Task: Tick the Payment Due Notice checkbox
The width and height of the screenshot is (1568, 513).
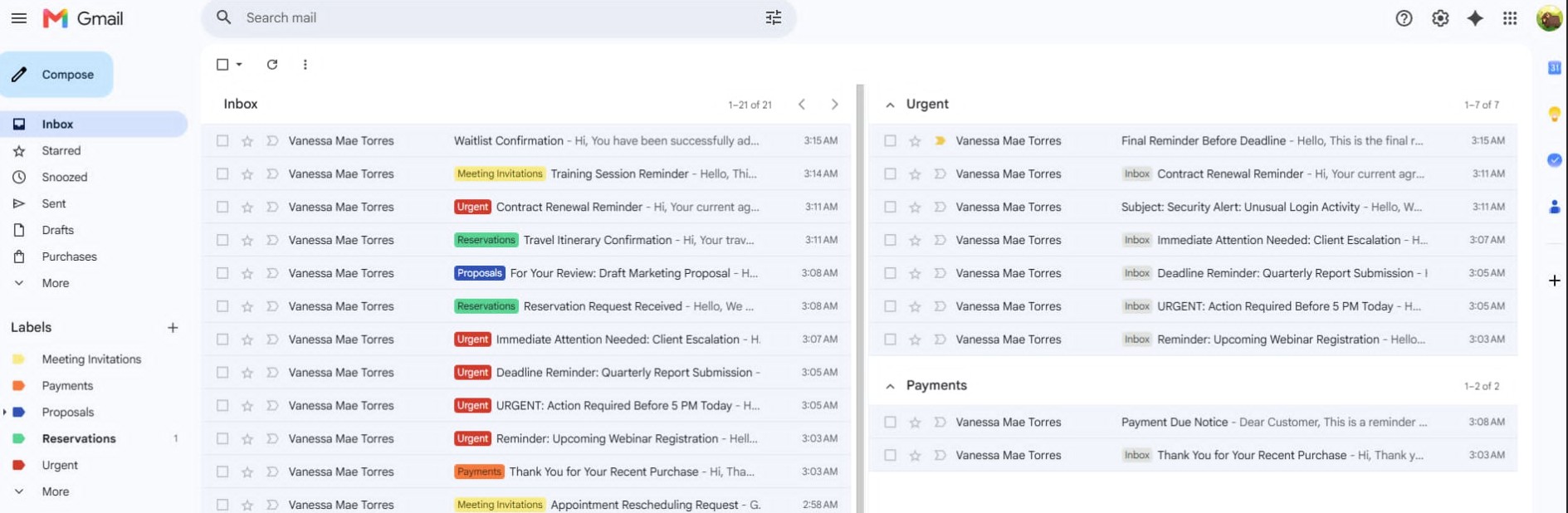Action: tap(890, 423)
